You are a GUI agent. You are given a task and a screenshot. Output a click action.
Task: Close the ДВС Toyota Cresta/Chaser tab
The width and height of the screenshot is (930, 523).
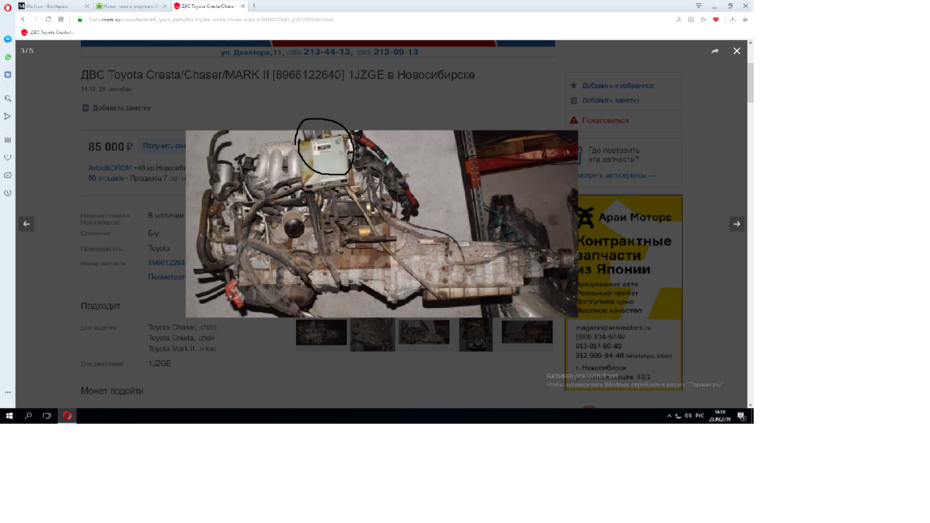243,6
